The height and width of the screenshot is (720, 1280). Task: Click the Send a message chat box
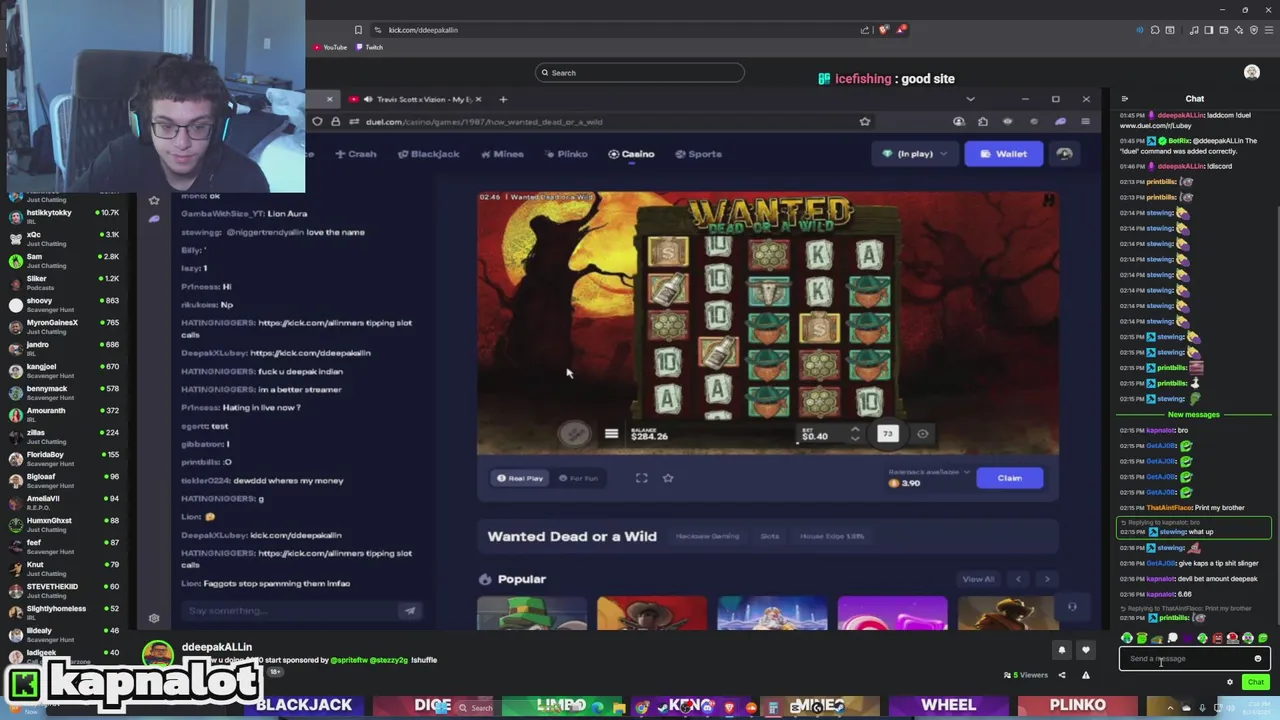1195,659
